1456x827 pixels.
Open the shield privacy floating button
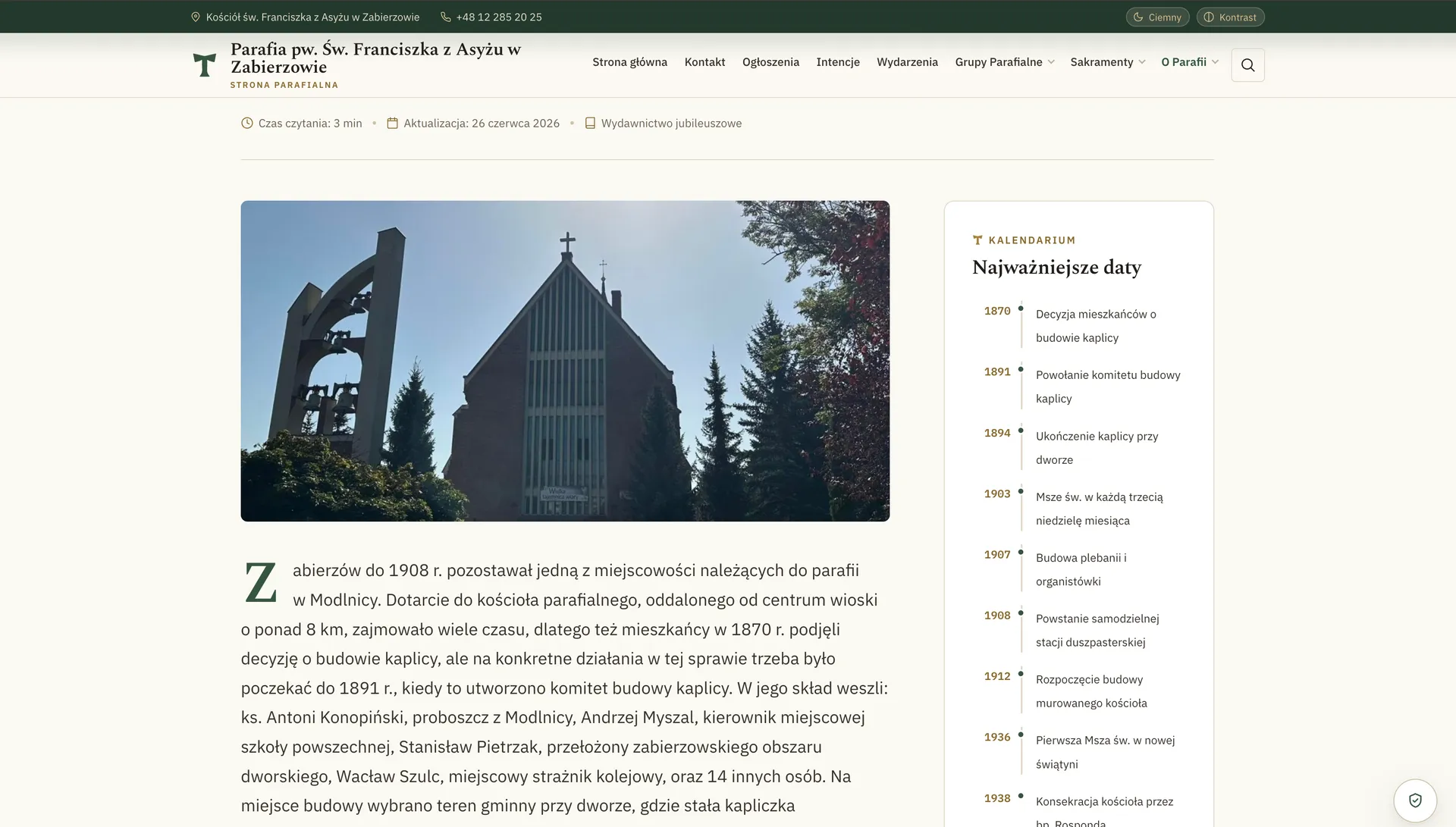1415,800
